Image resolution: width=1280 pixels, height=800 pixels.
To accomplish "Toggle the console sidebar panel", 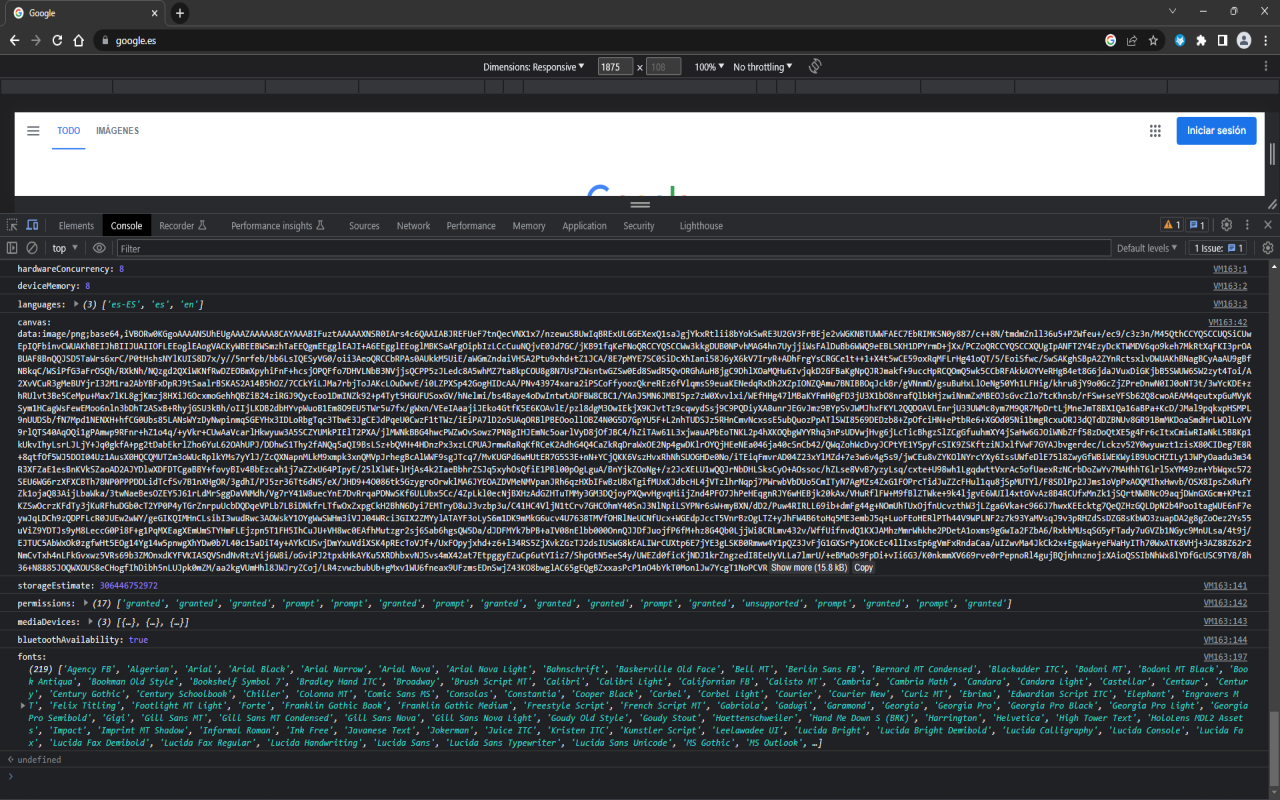I will (x=13, y=248).
